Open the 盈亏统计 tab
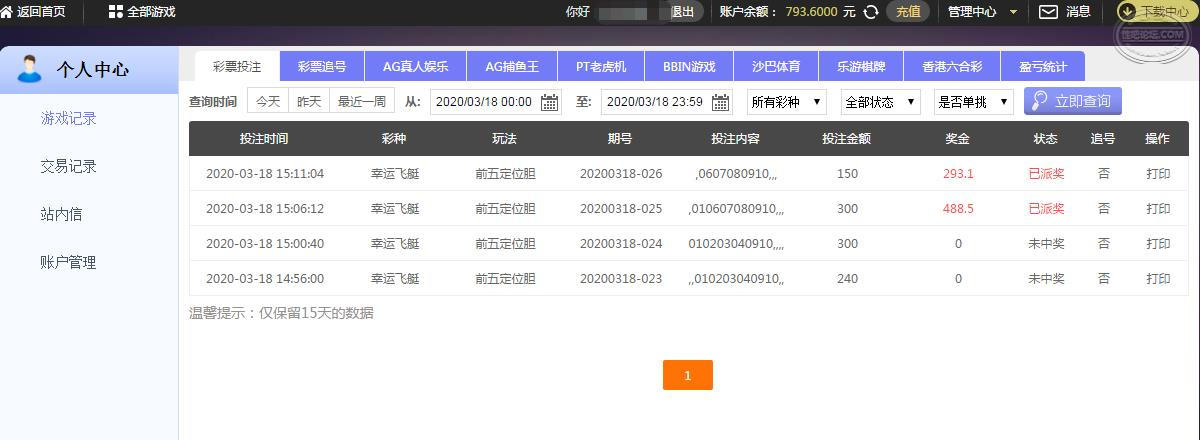 click(1042, 67)
